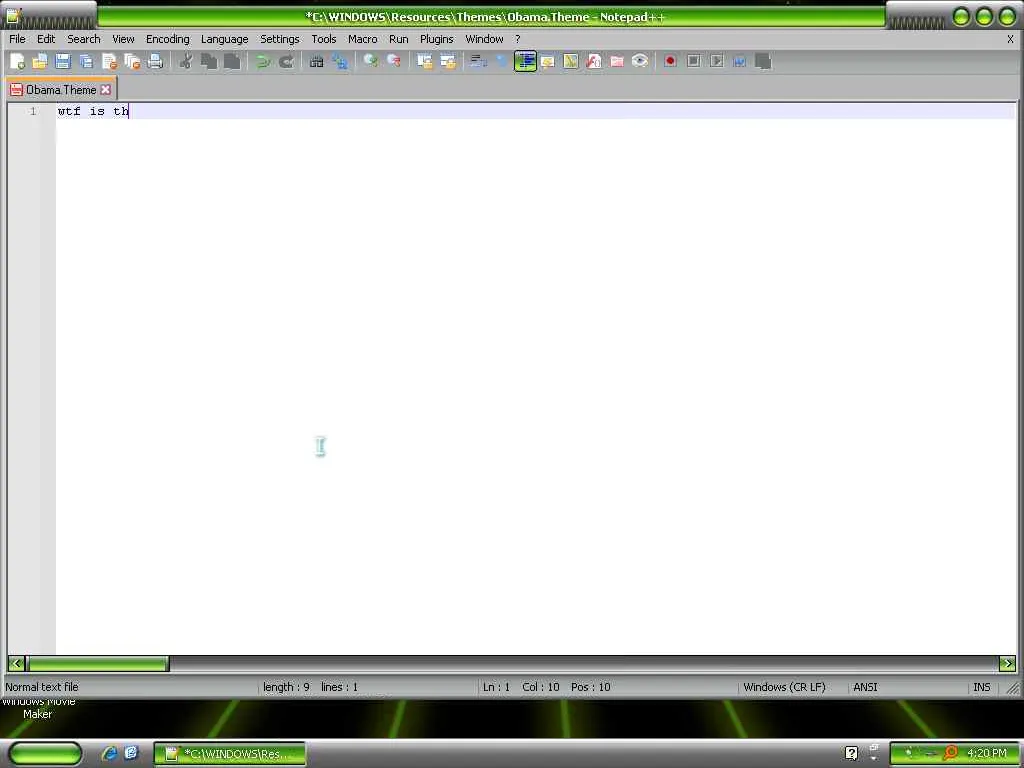Toggle Word wrap in the toolbar
1024x768 pixels.
coord(479,61)
